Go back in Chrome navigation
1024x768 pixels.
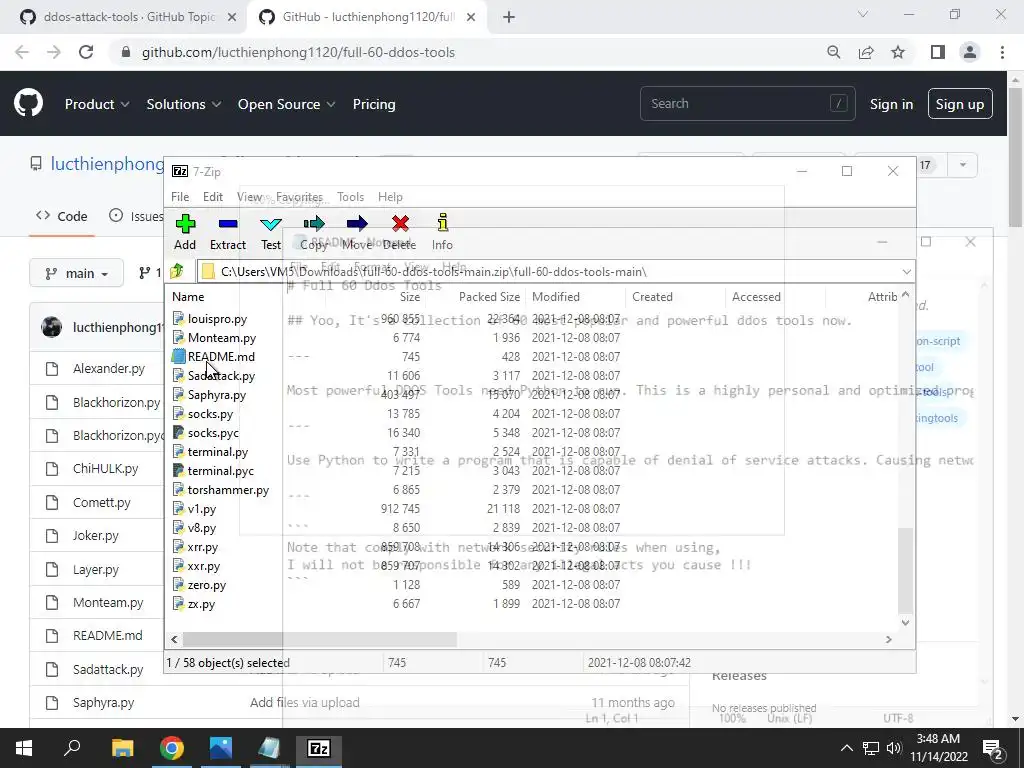[22, 52]
